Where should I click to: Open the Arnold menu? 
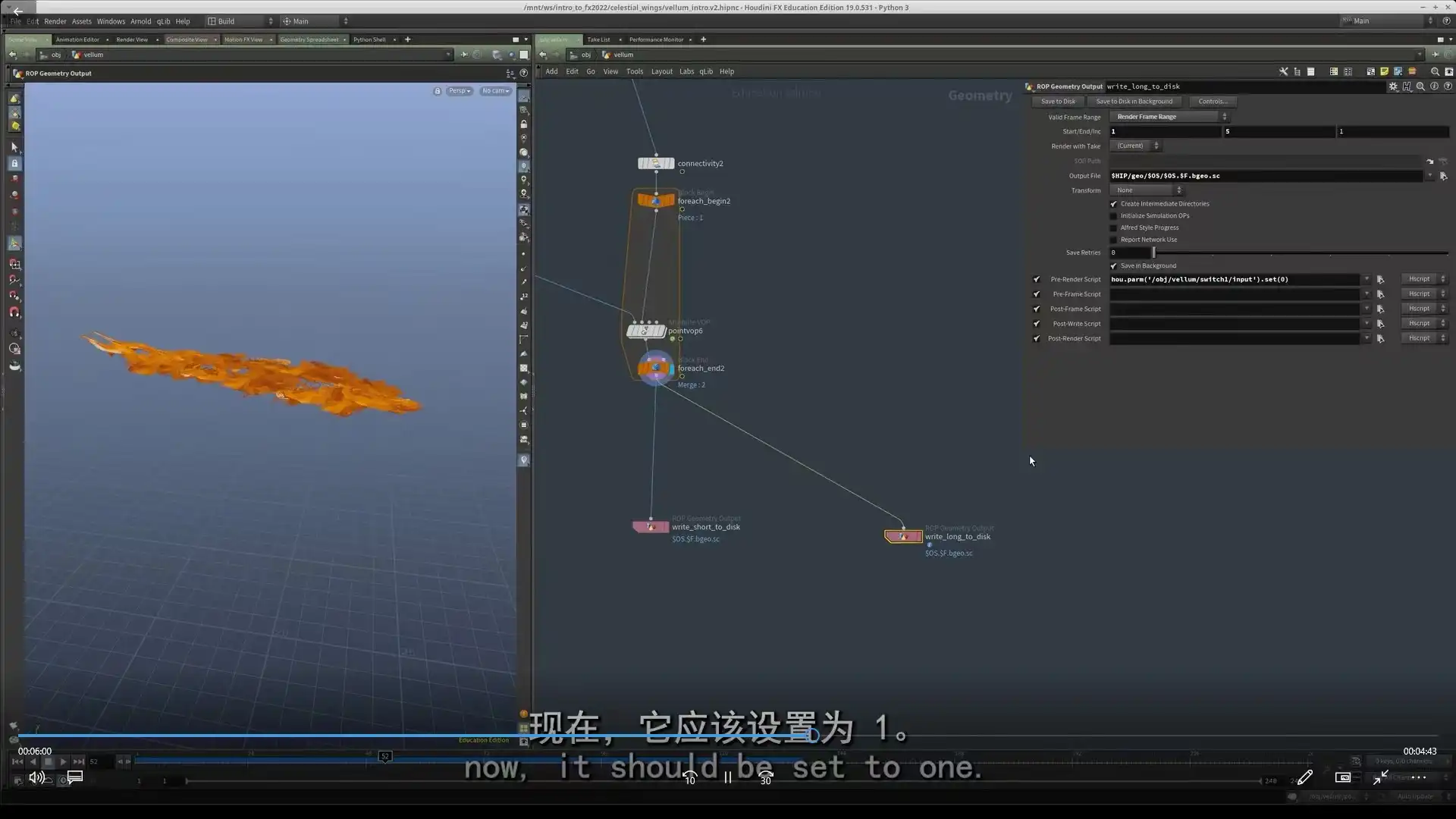click(140, 21)
